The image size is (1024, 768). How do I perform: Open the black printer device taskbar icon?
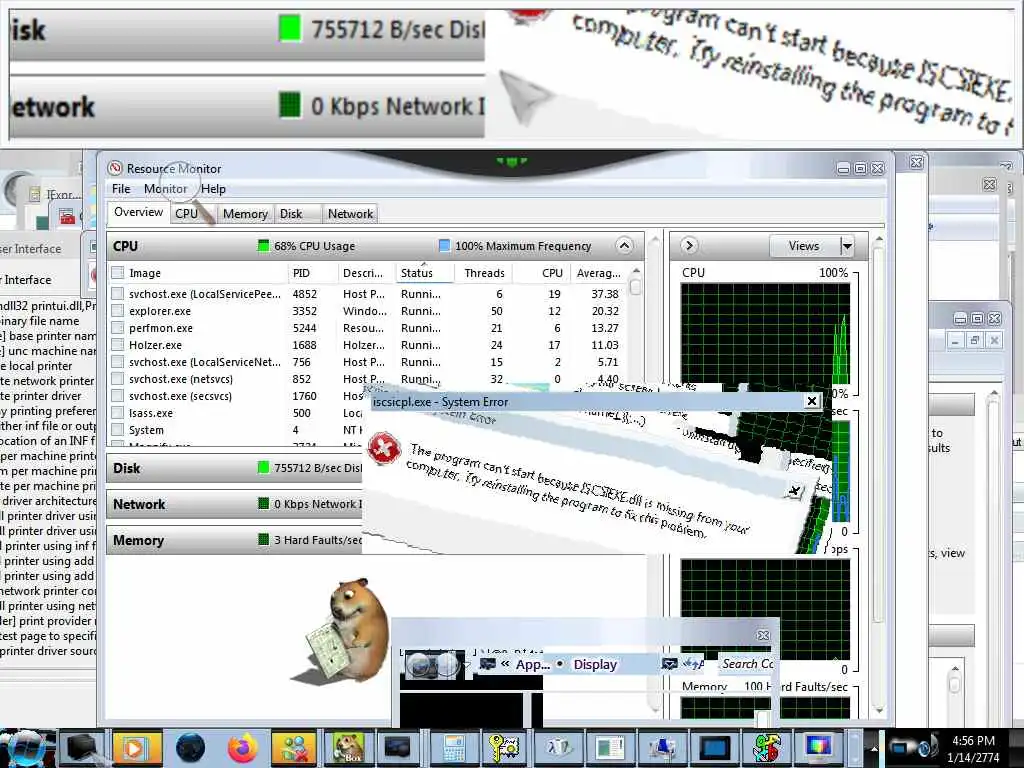click(x=82, y=748)
